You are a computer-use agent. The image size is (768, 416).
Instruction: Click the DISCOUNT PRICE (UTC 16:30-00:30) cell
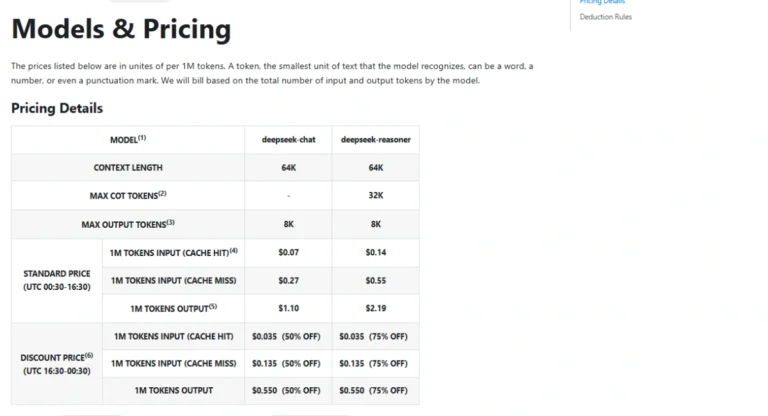click(x=57, y=364)
